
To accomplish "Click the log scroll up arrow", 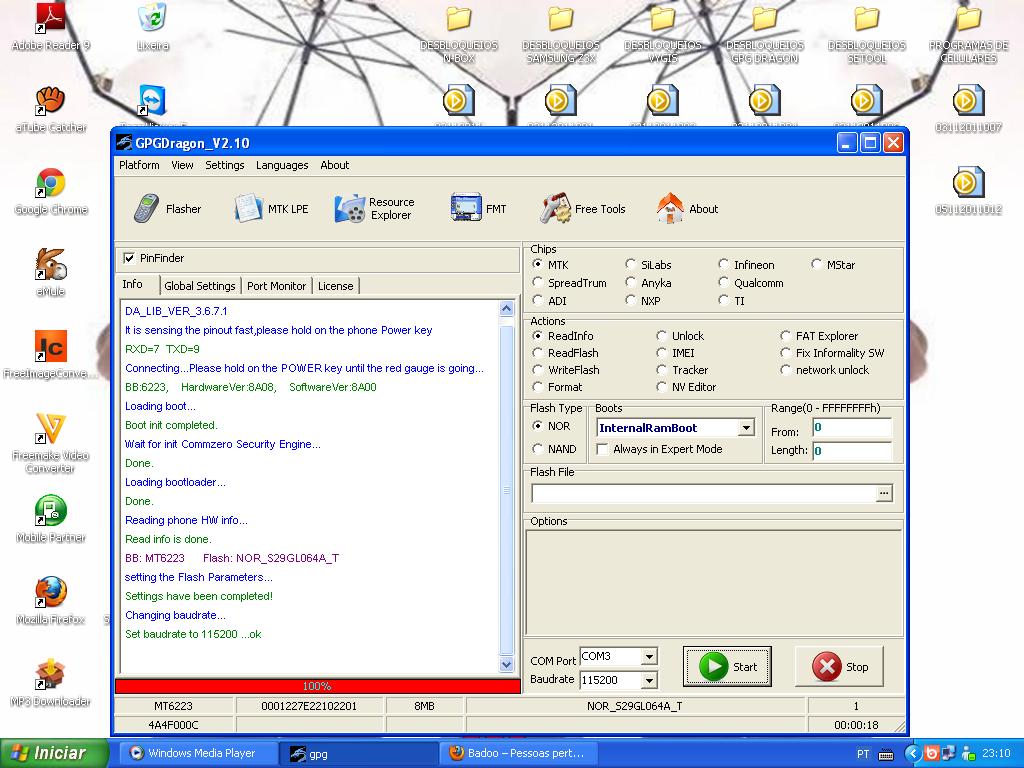I will click(x=506, y=309).
